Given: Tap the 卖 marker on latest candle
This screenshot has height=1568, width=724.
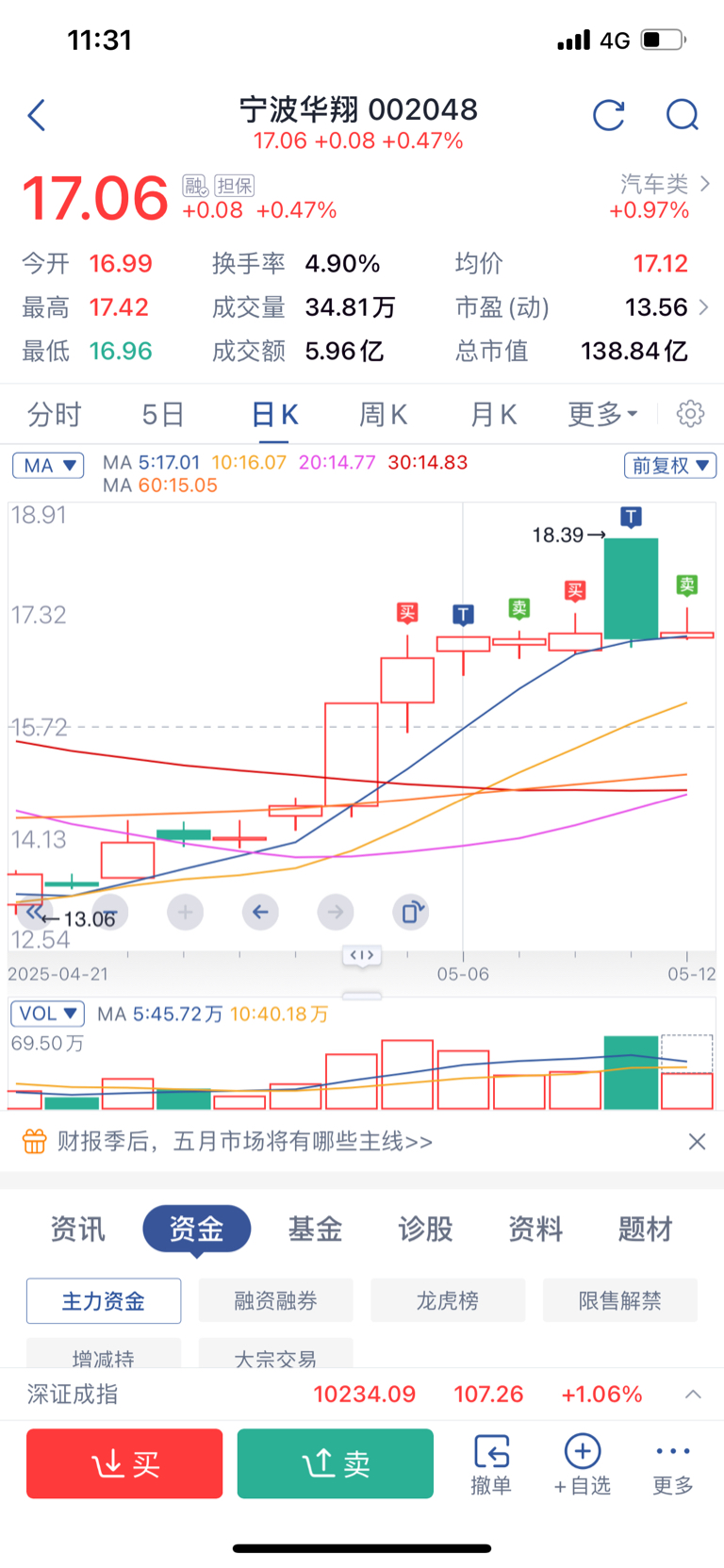Looking at the screenshot, I should click(687, 585).
